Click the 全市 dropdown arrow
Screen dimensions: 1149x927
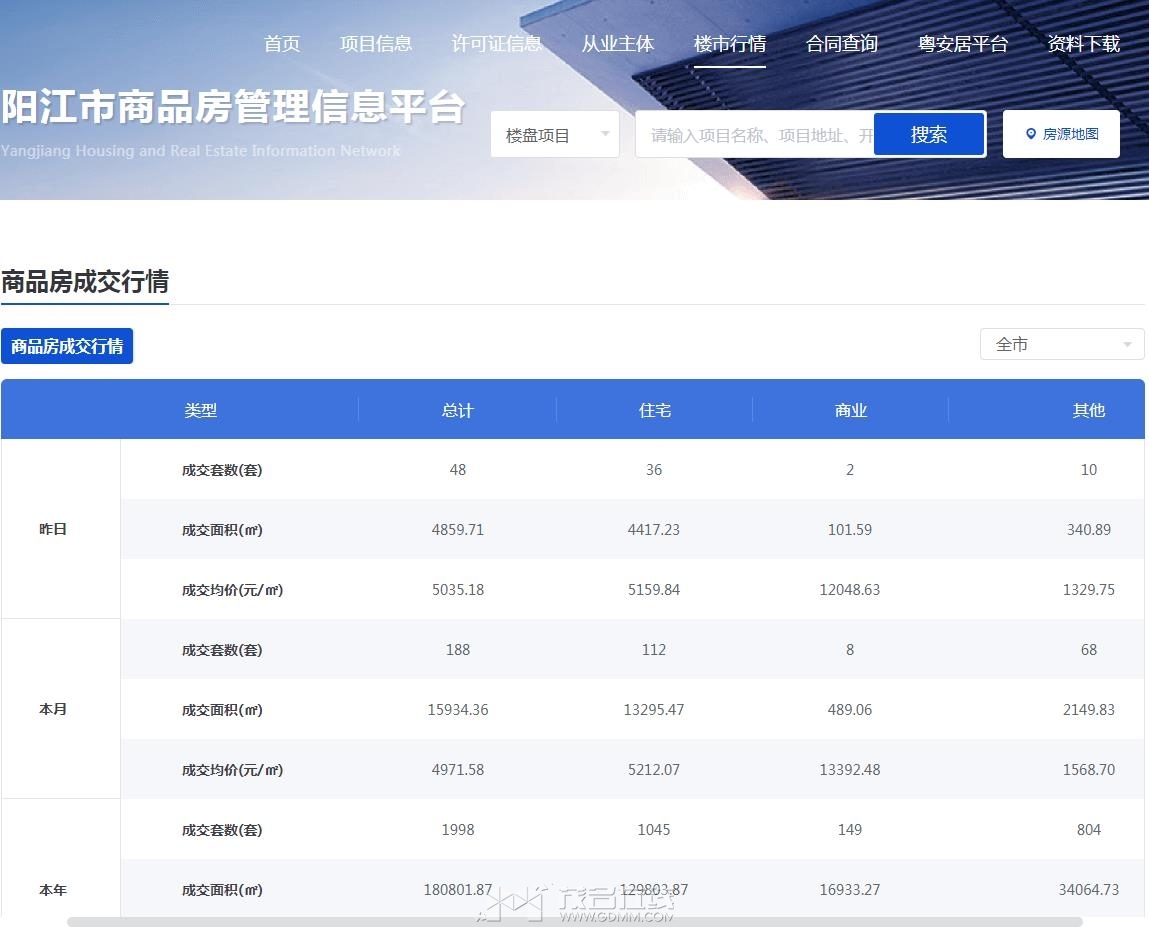point(1127,344)
